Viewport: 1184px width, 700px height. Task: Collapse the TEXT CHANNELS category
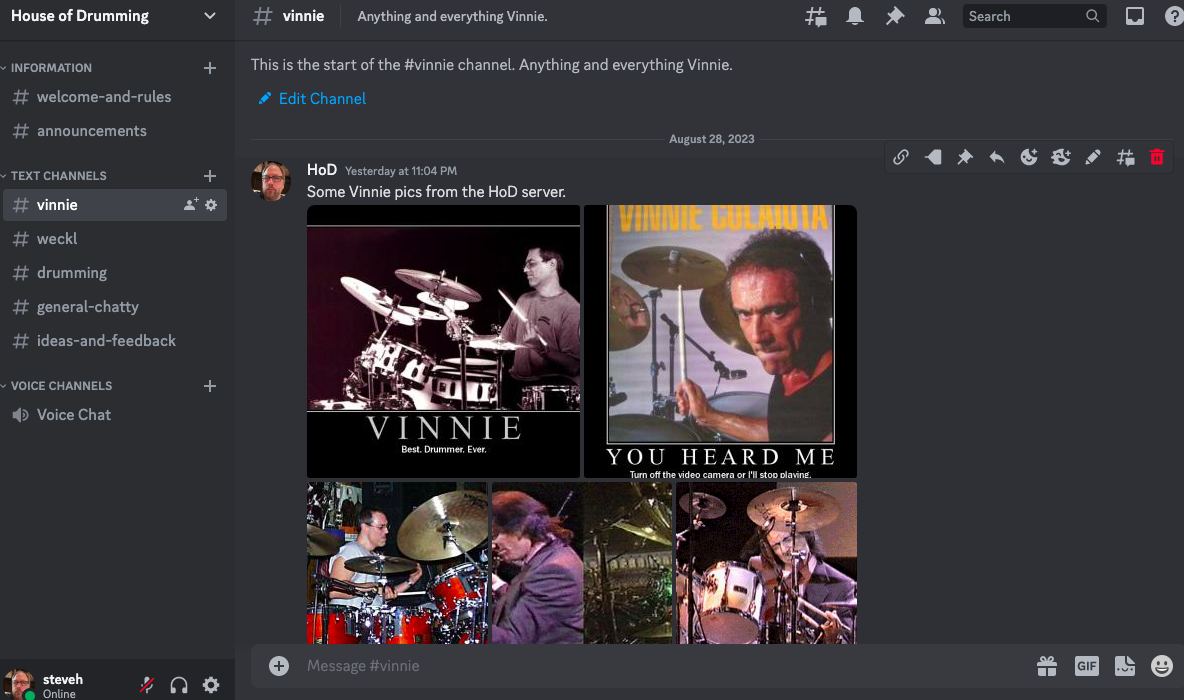58,176
